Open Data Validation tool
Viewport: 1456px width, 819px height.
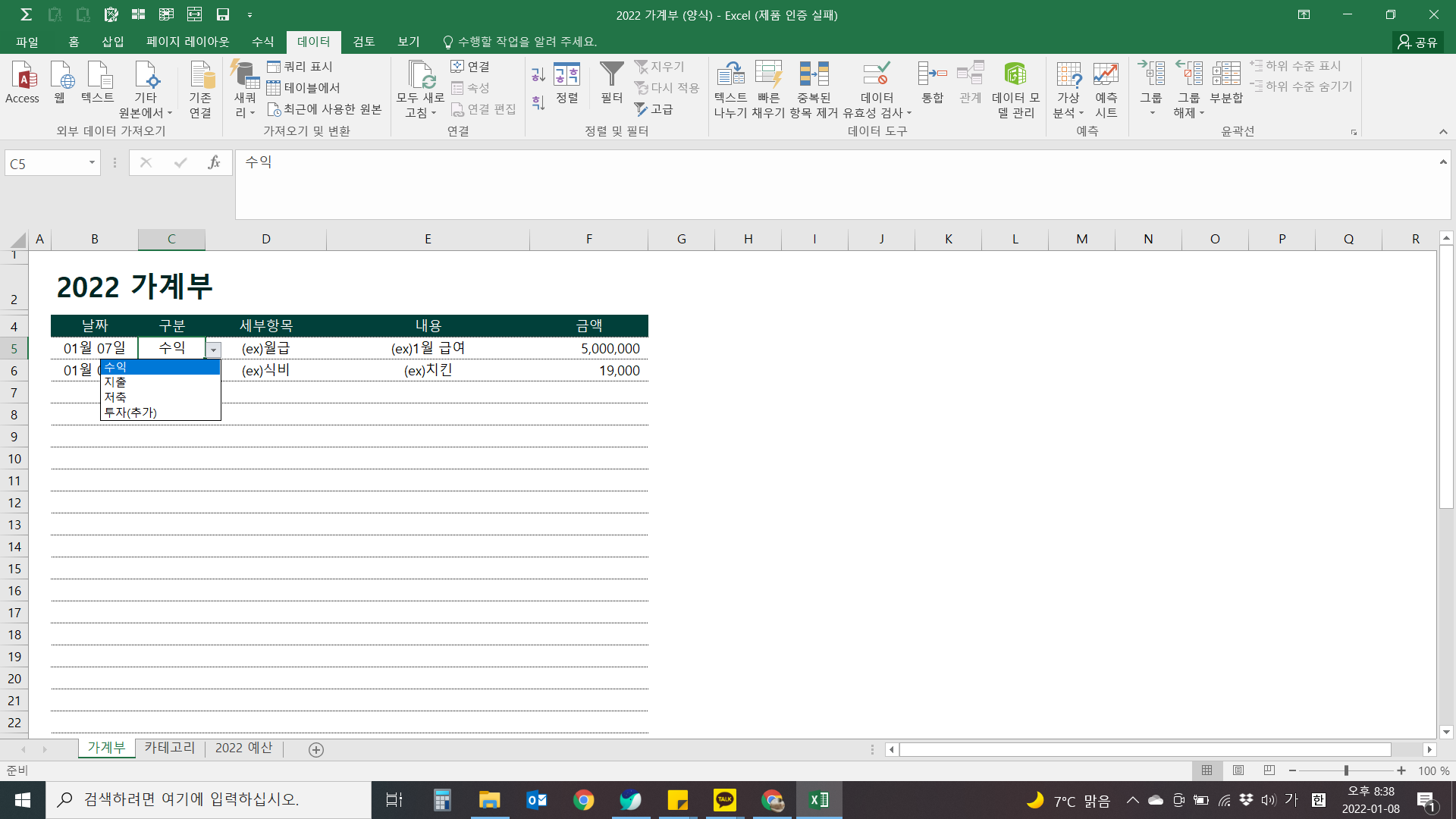click(x=877, y=75)
